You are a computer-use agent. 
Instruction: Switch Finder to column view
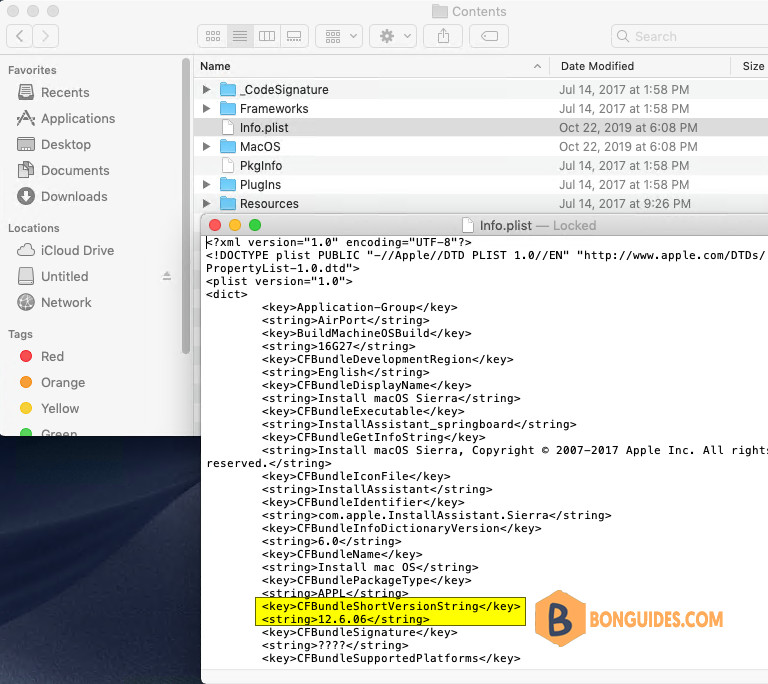pos(267,36)
